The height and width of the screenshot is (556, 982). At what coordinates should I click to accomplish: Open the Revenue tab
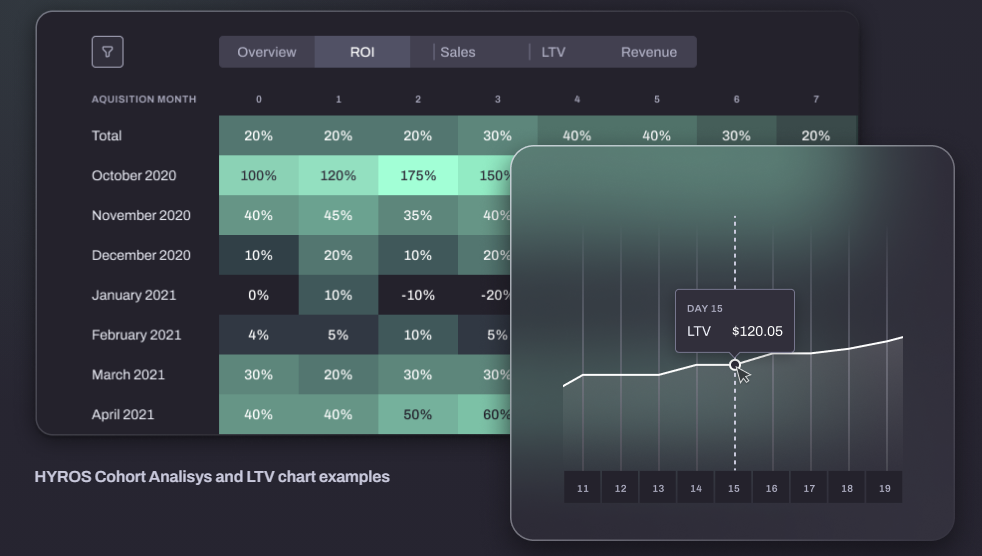pos(648,52)
